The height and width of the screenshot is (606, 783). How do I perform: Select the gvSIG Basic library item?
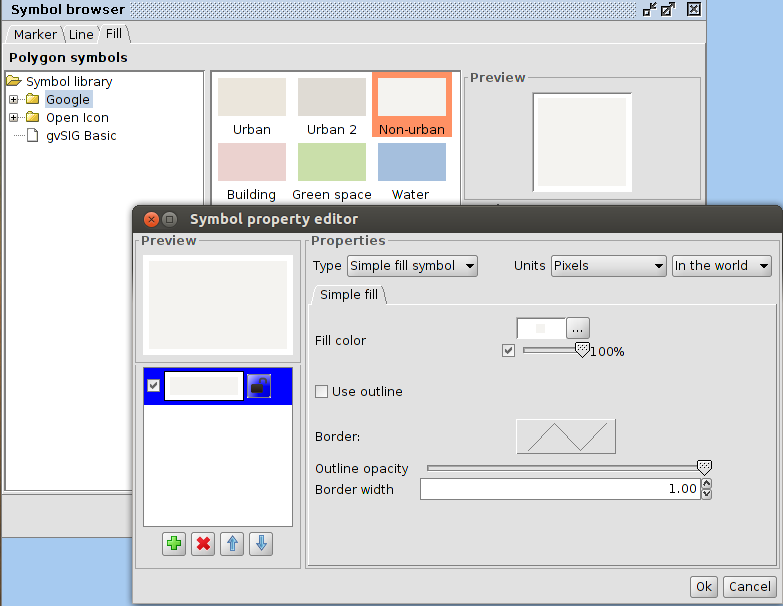[x=81, y=136]
